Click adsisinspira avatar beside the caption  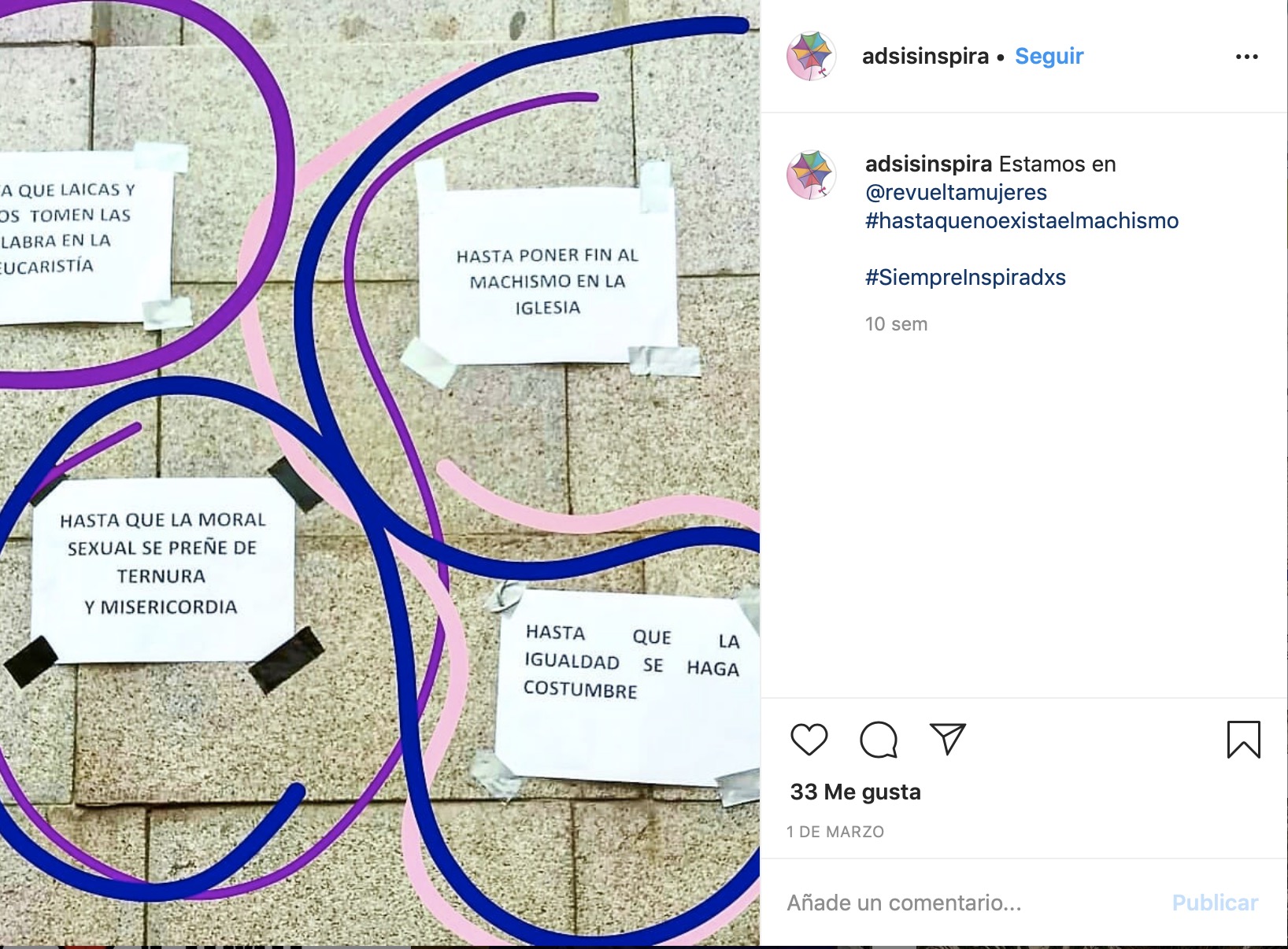coord(811,175)
